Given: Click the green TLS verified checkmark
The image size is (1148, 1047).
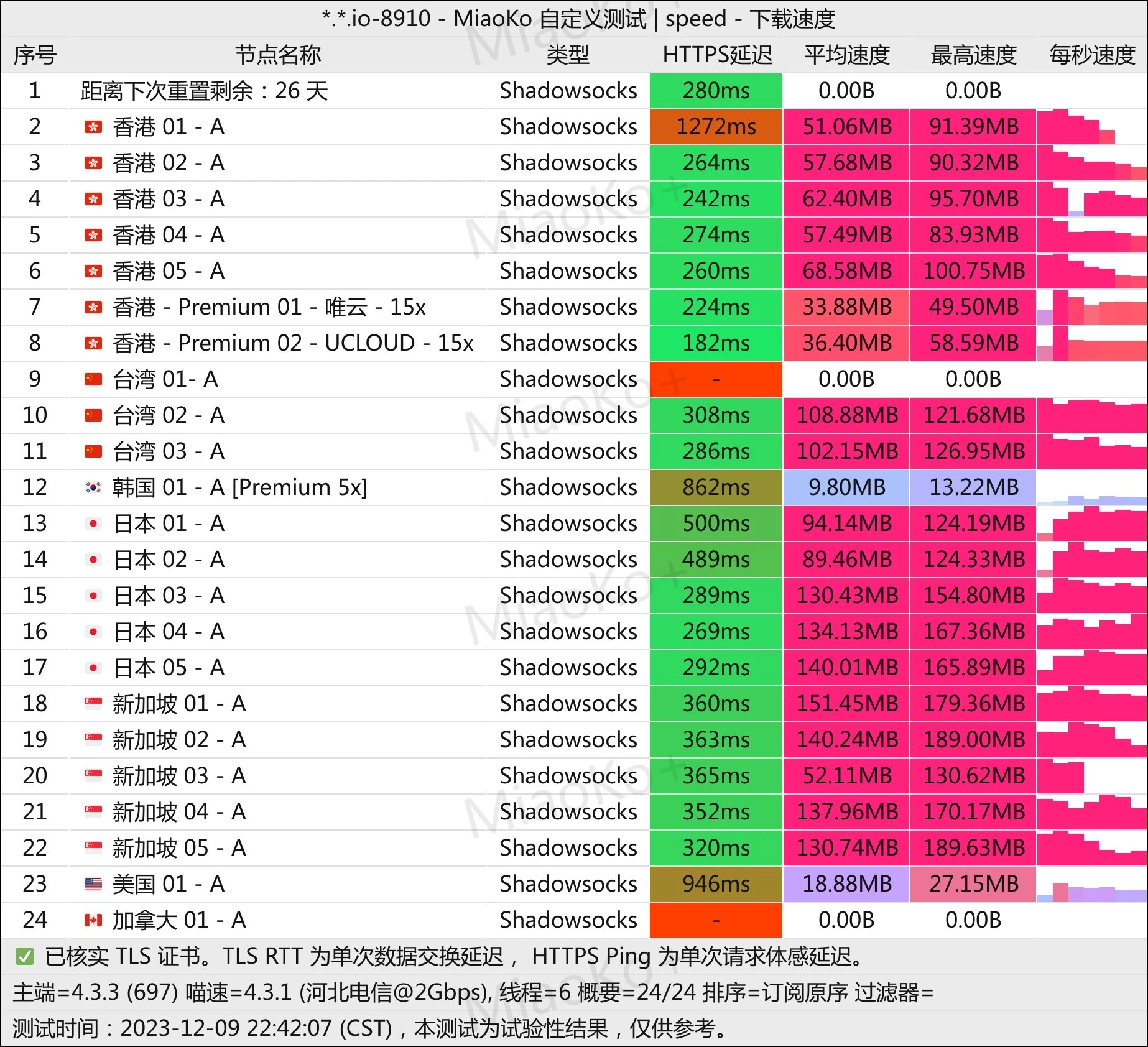Looking at the screenshot, I should tap(25, 957).
